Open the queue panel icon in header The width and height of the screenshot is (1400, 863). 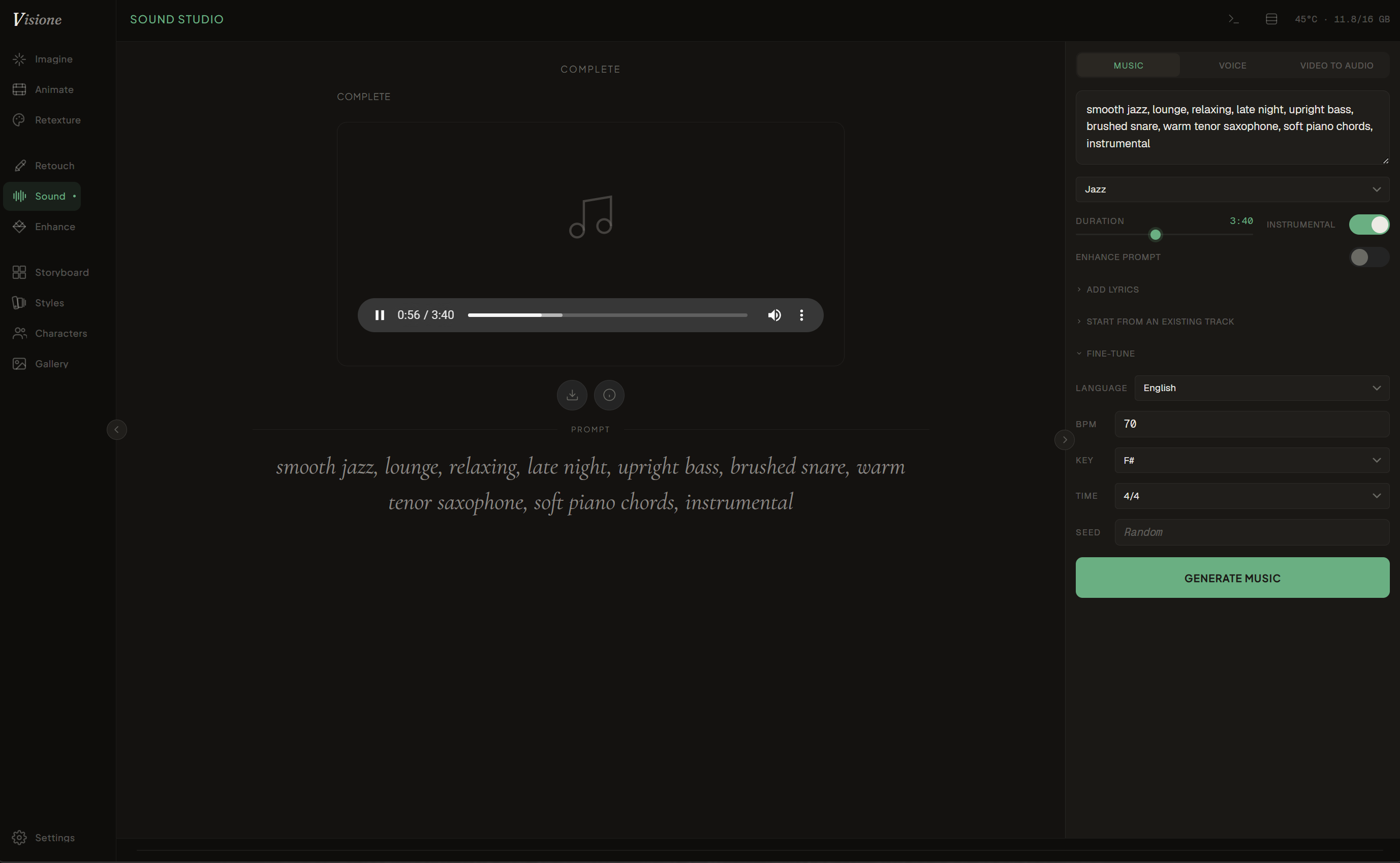1271,19
